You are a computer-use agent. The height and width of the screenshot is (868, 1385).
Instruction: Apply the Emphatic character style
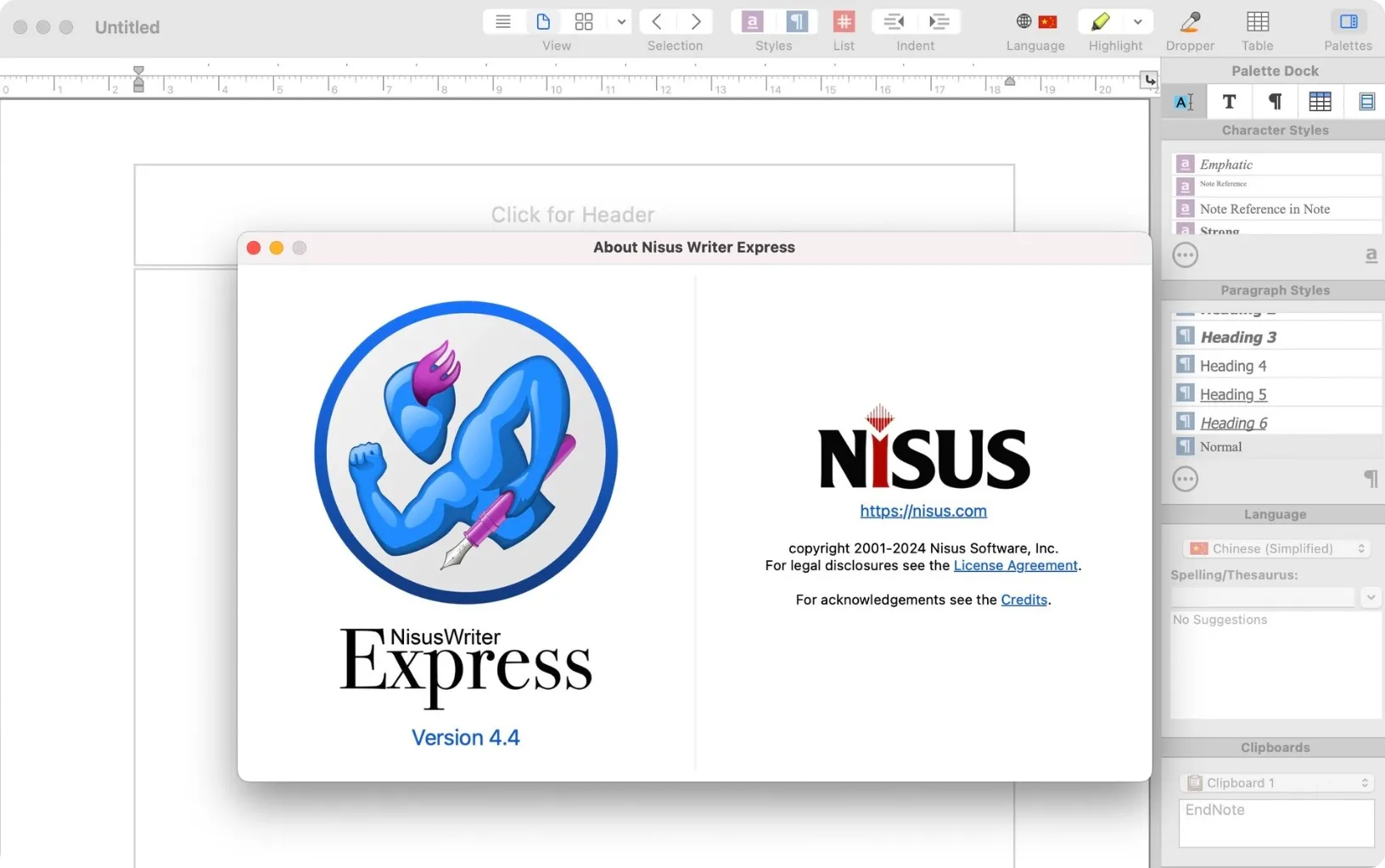point(1276,164)
